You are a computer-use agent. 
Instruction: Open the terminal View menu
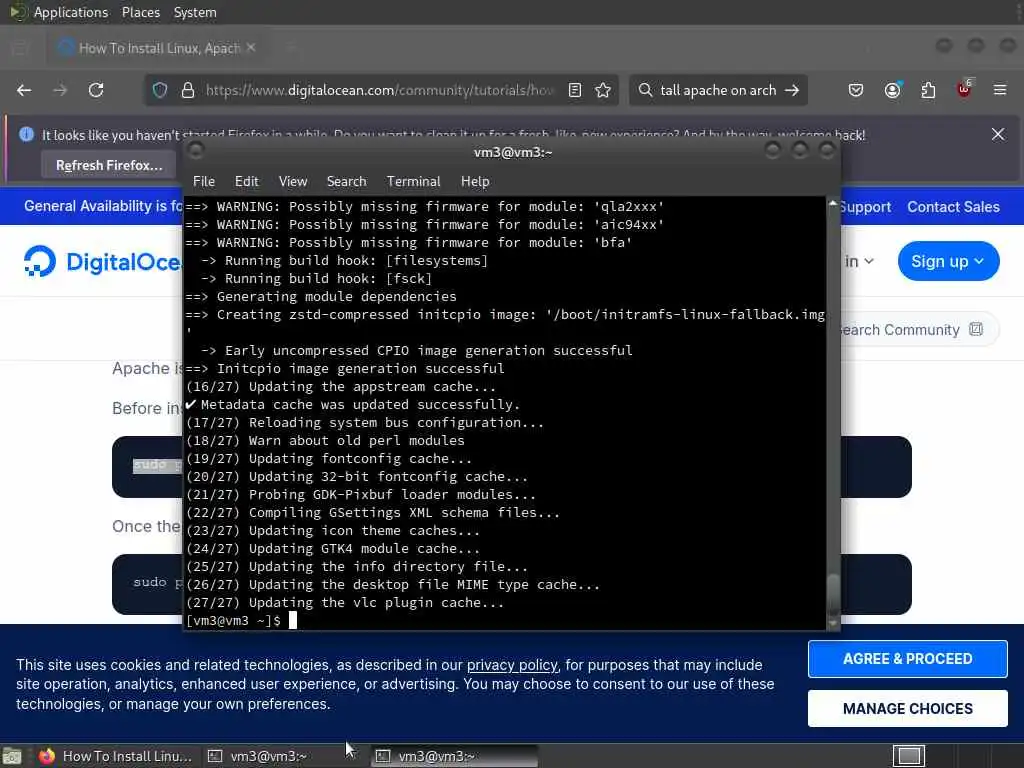pyautogui.click(x=293, y=182)
